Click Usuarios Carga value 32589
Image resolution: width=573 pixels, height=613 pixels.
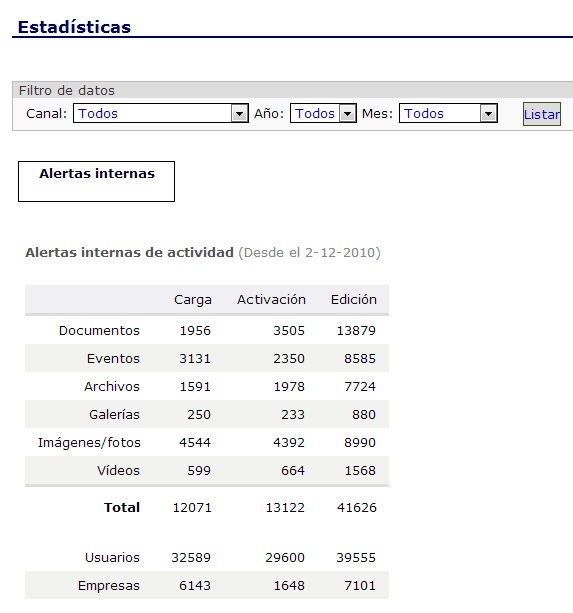(191, 557)
